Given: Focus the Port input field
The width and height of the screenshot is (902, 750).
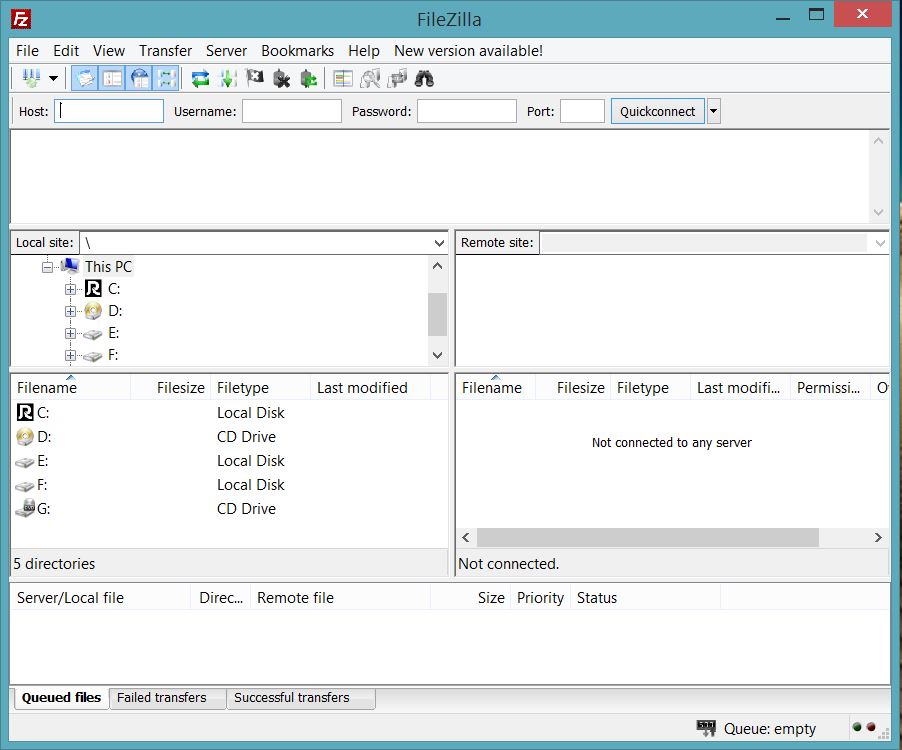Looking at the screenshot, I should 582,111.
